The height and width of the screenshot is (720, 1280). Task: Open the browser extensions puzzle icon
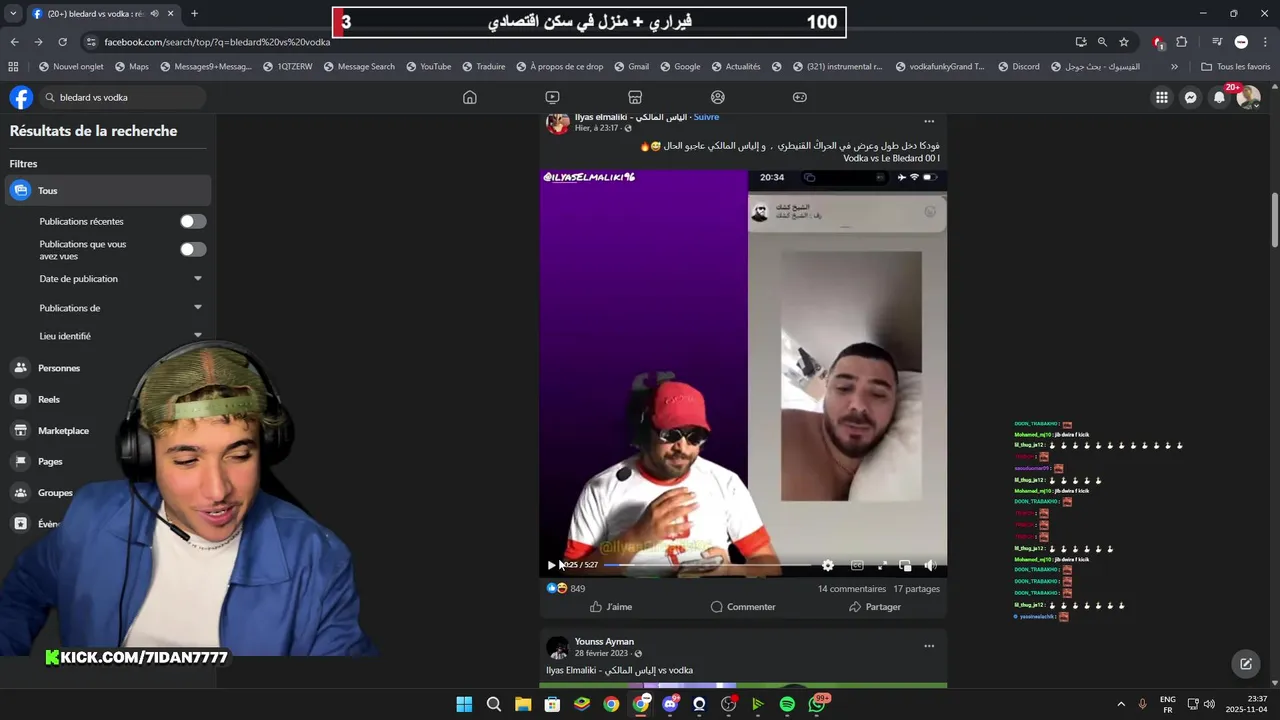(x=1181, y=42)
